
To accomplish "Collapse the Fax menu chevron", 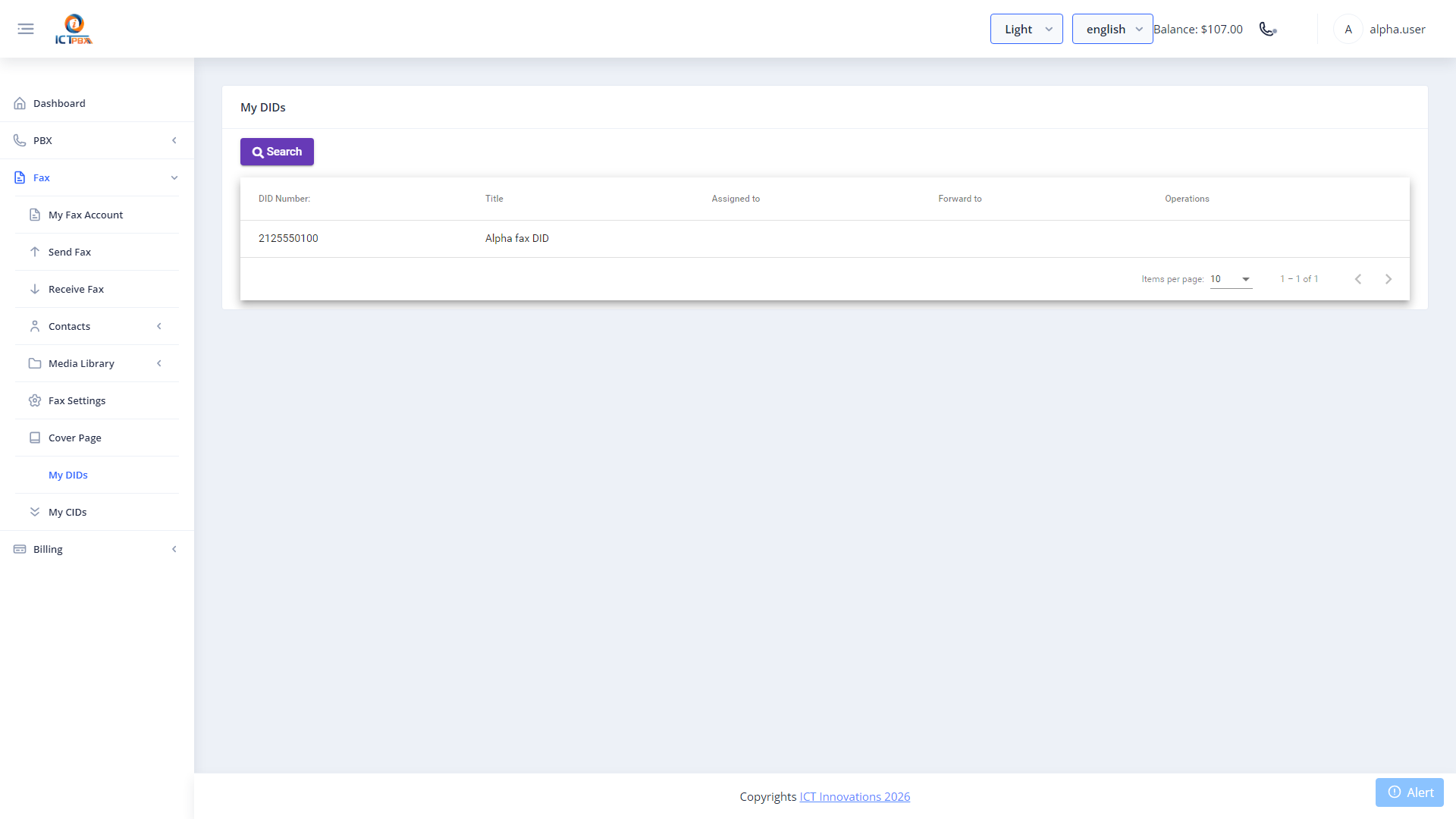I will (174, 177).
